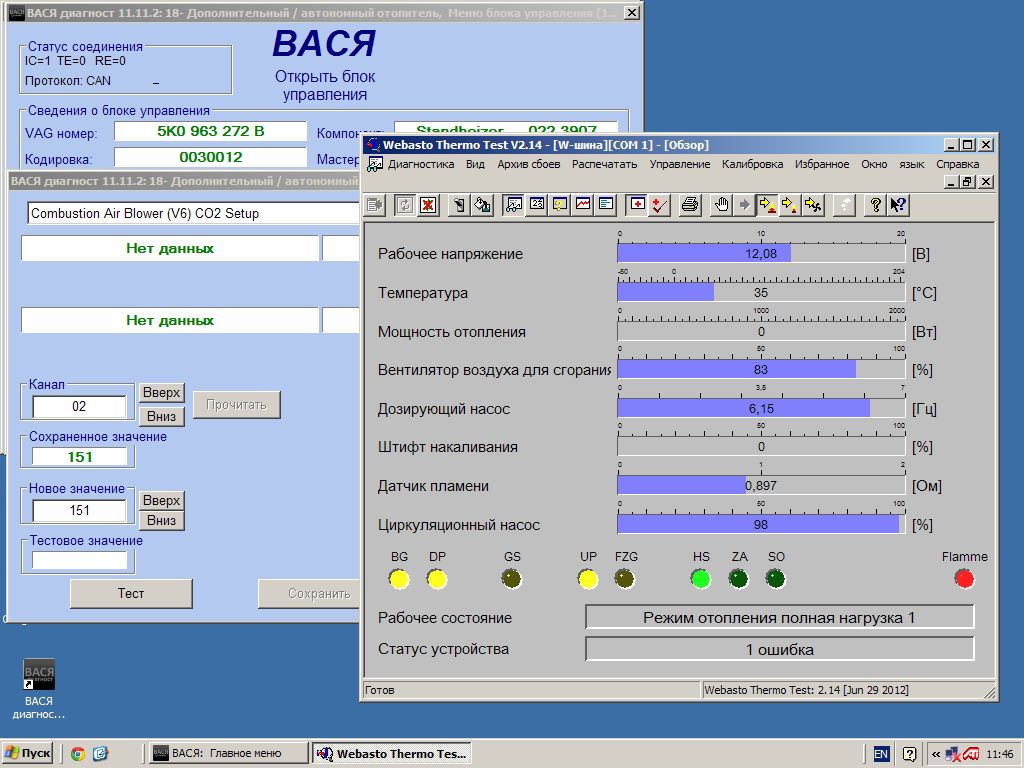This screenshot has height=768, width=1024.
Task: Click the Тест button
Action: click(x=131, y=593)
